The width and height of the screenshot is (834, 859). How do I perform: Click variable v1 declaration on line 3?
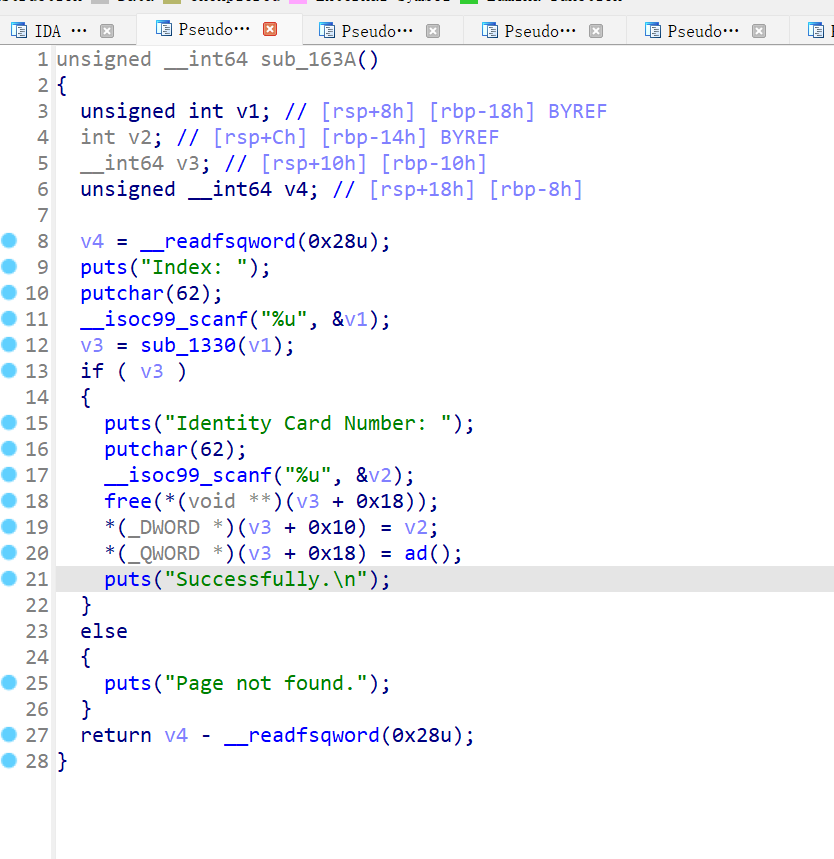pos(248,111)
